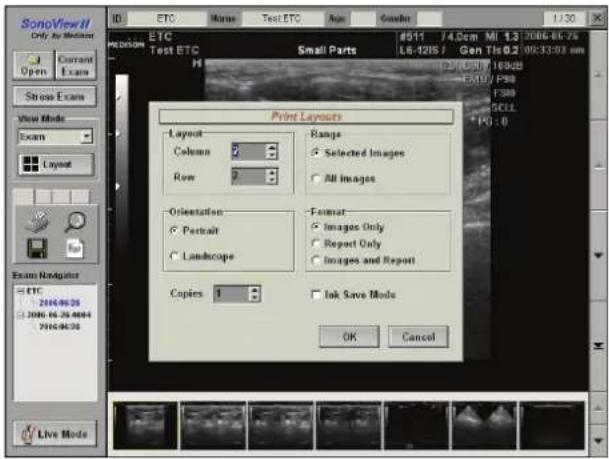
Task: Click the 1/30 image counter
Action: coord(564,19)
